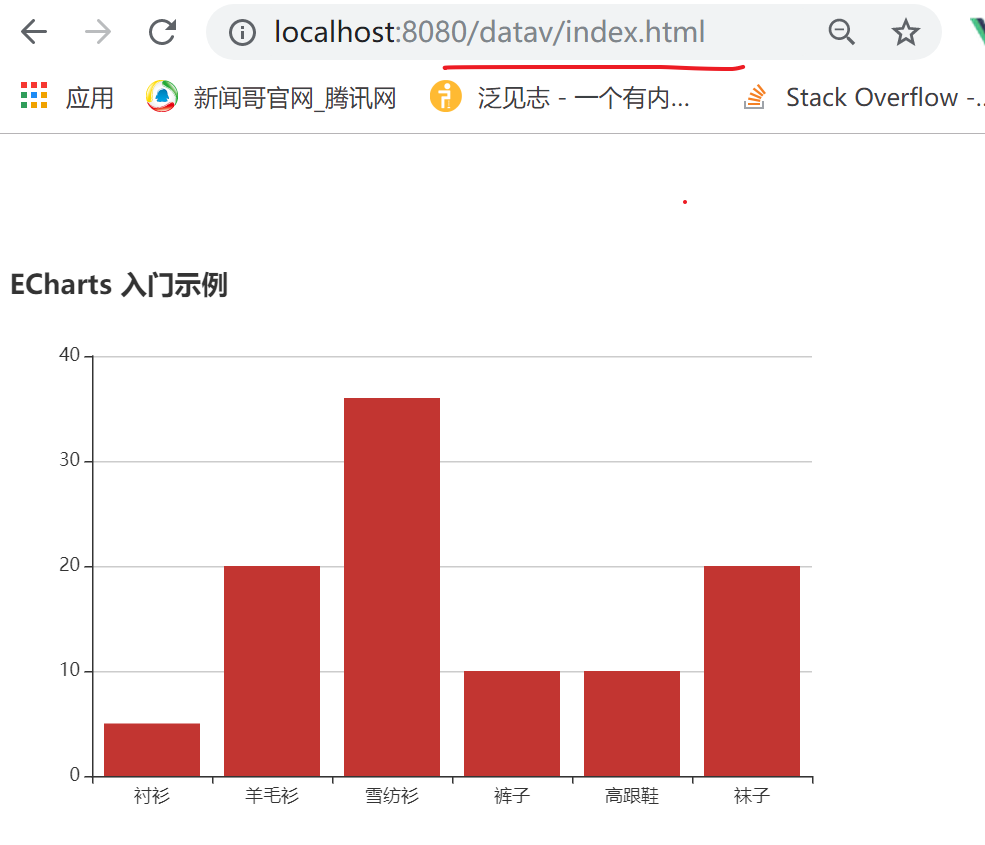985x845 pixels.
Task: Click the page reload icon
Action: tap(162, 31)
